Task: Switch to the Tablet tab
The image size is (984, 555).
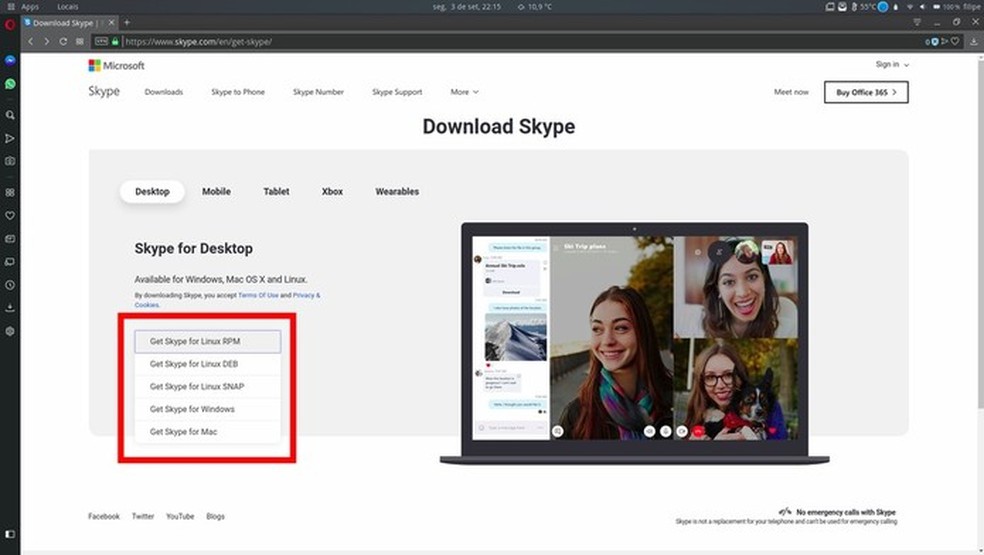Action: (x=276, y=191)
